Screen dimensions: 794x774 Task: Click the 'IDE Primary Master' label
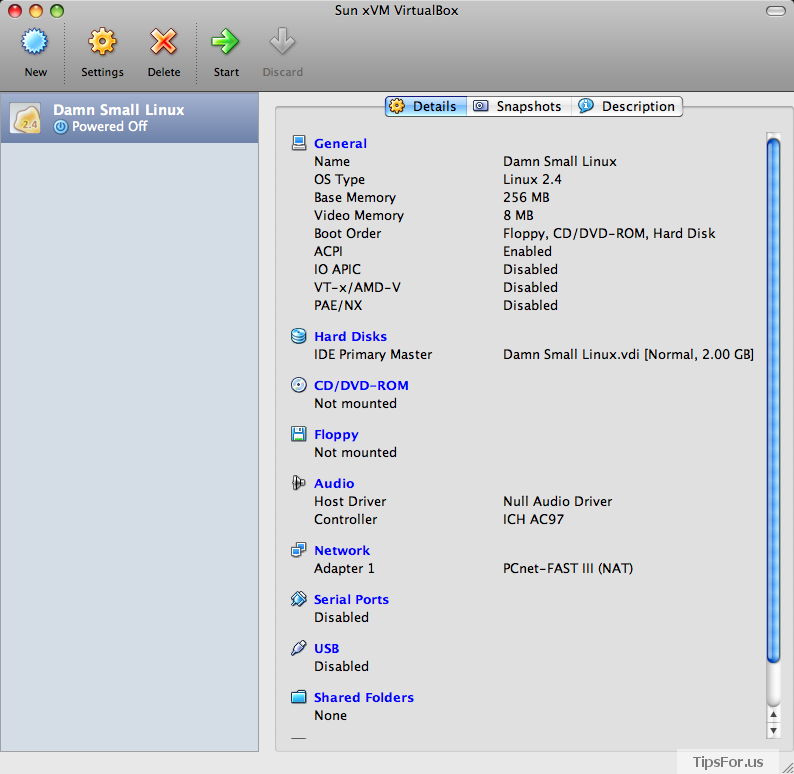point(373,354)
